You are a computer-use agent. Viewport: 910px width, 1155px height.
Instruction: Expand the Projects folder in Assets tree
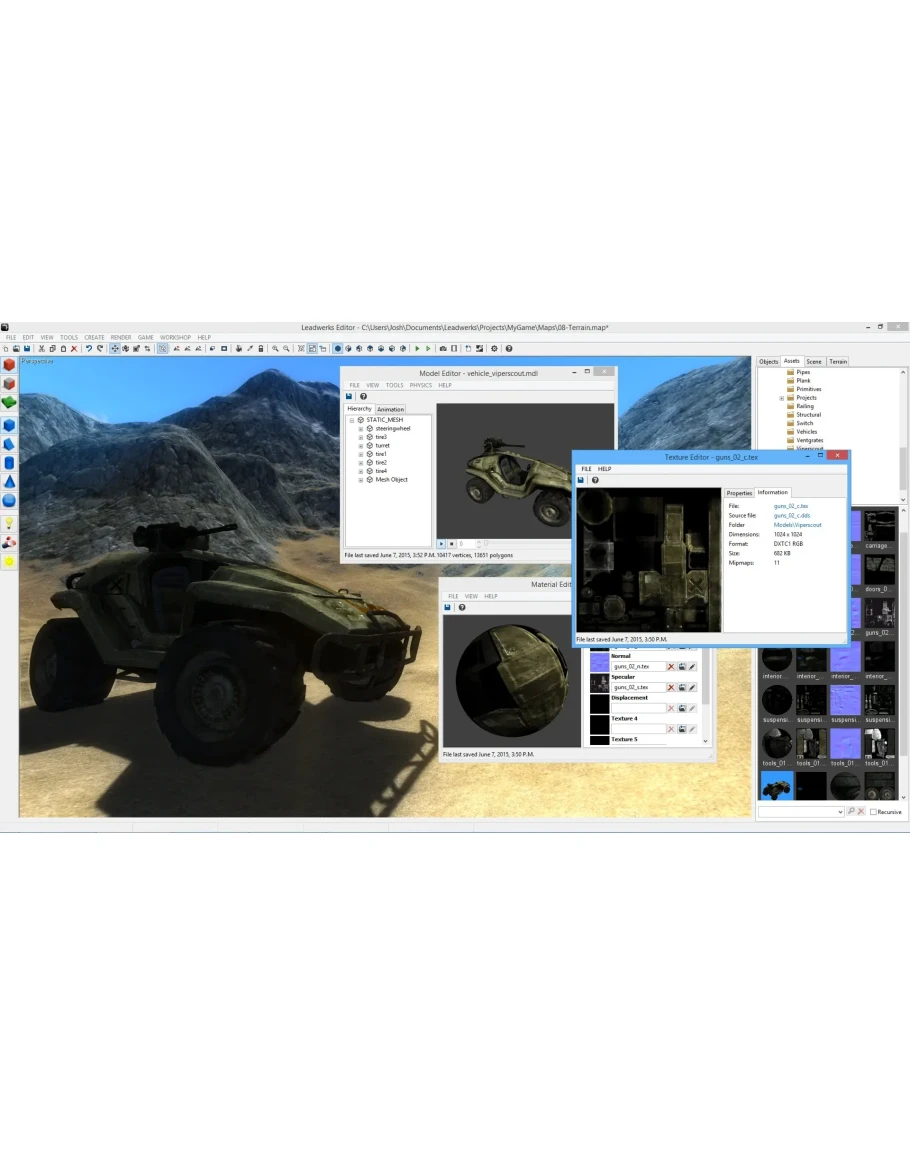(x=782, y=398)
